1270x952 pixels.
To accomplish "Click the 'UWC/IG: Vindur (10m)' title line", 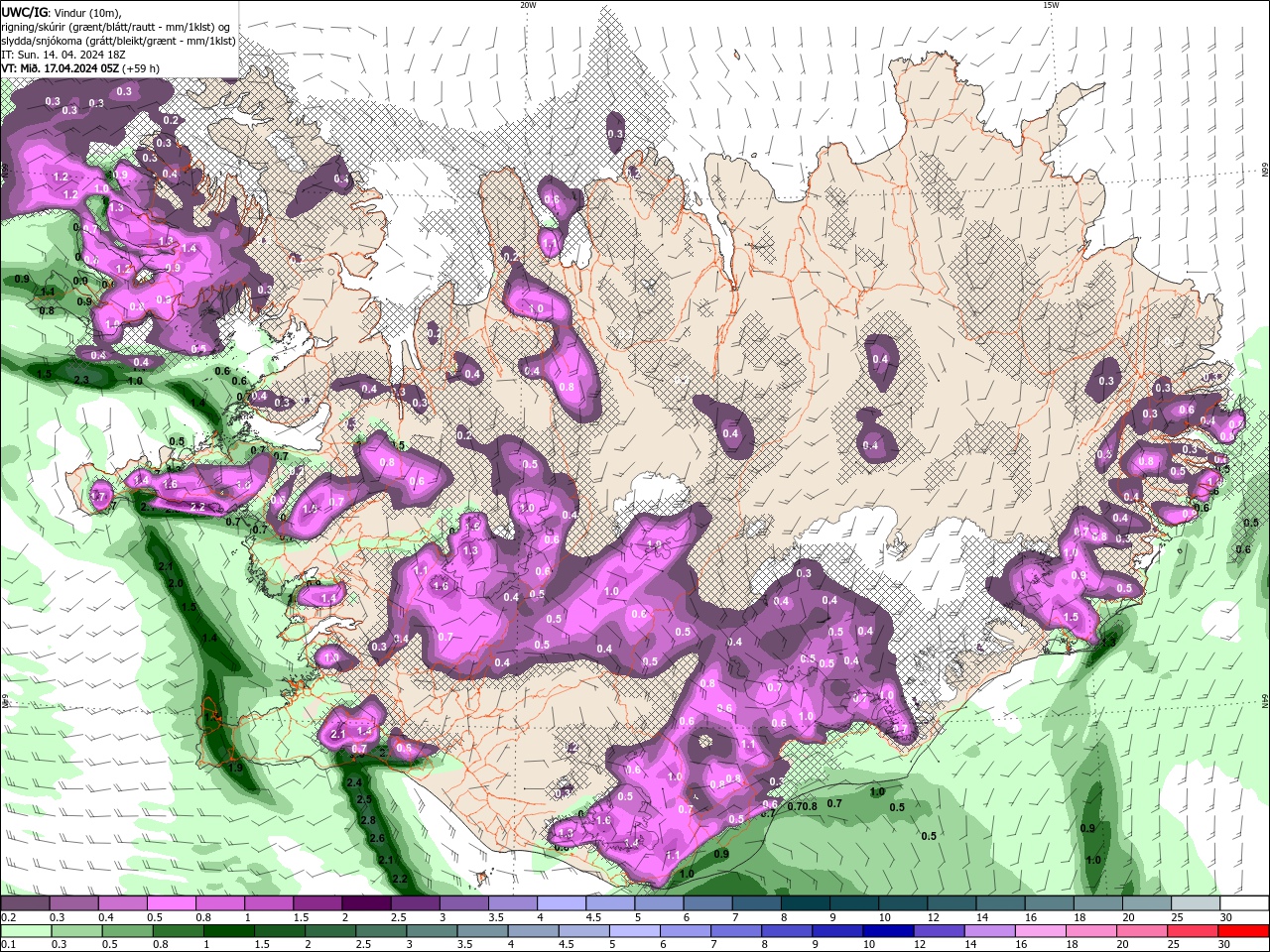I will [x=62, y=12].
